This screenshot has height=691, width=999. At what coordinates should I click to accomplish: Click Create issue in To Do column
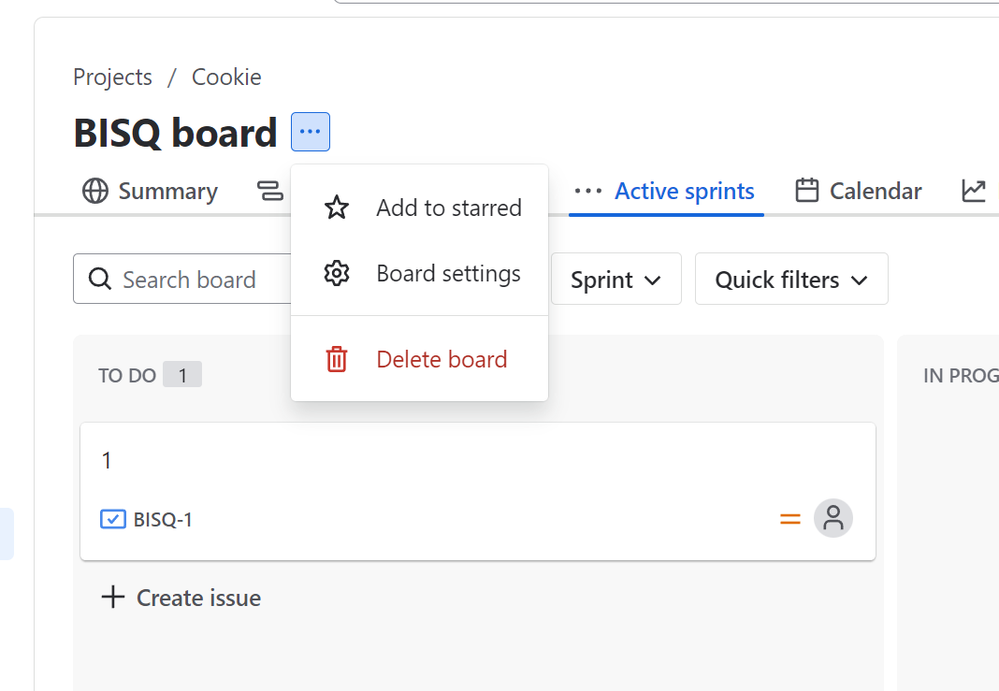[181, 598]
